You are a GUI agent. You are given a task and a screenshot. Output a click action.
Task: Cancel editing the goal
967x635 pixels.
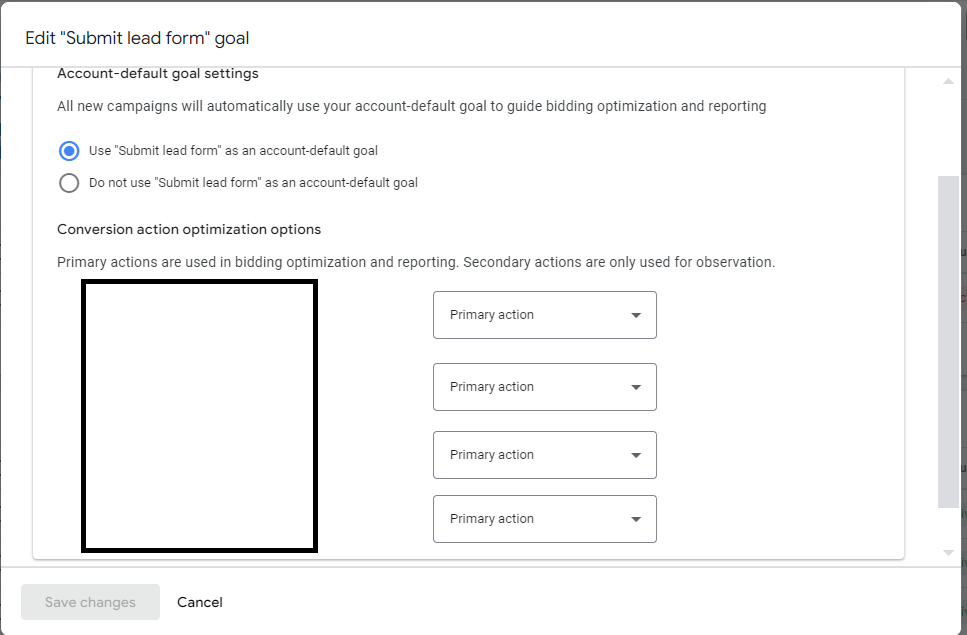pos(200,602)
